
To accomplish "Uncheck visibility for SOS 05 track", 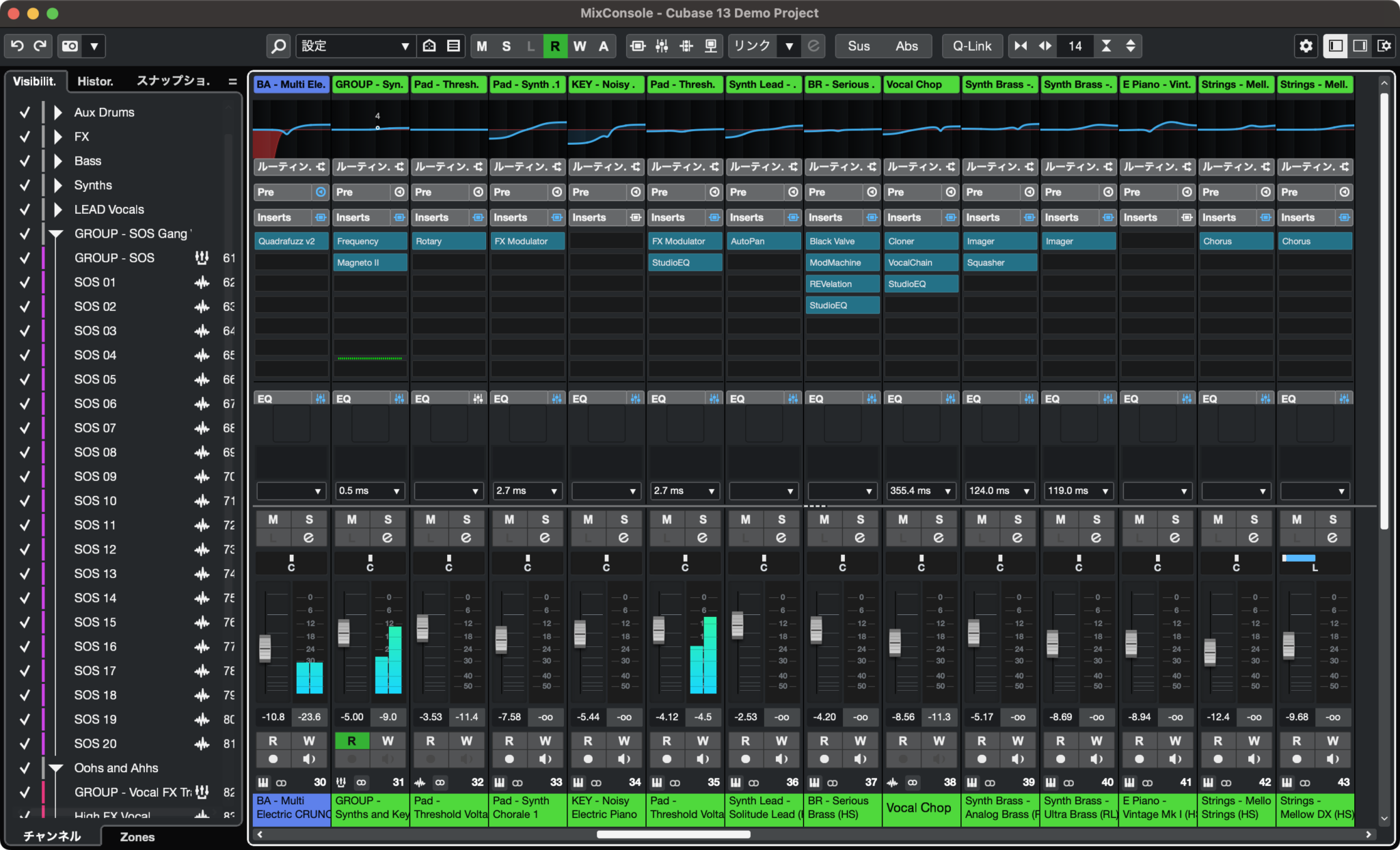I will tap(25, 379).
